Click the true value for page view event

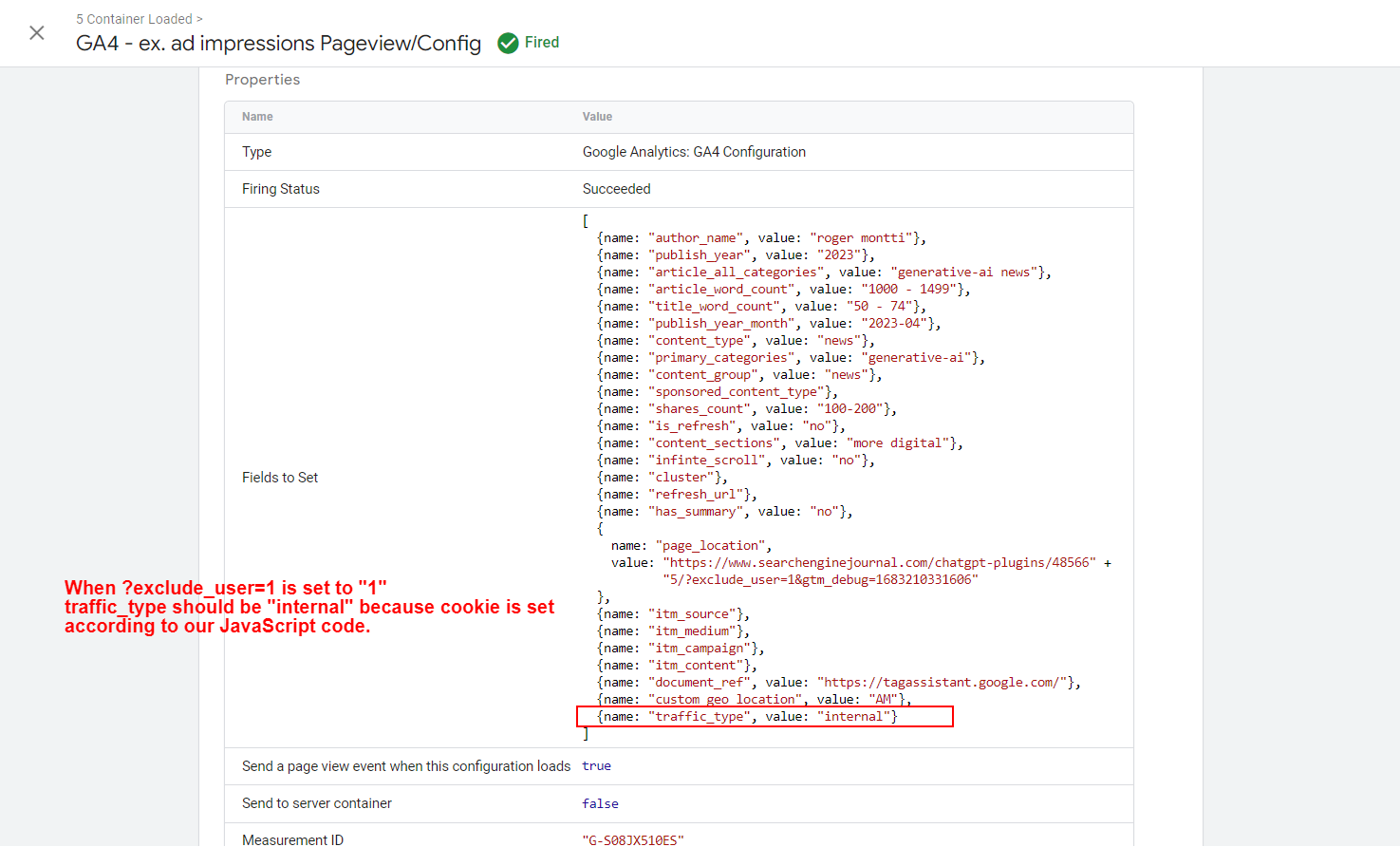click(596, 765)
